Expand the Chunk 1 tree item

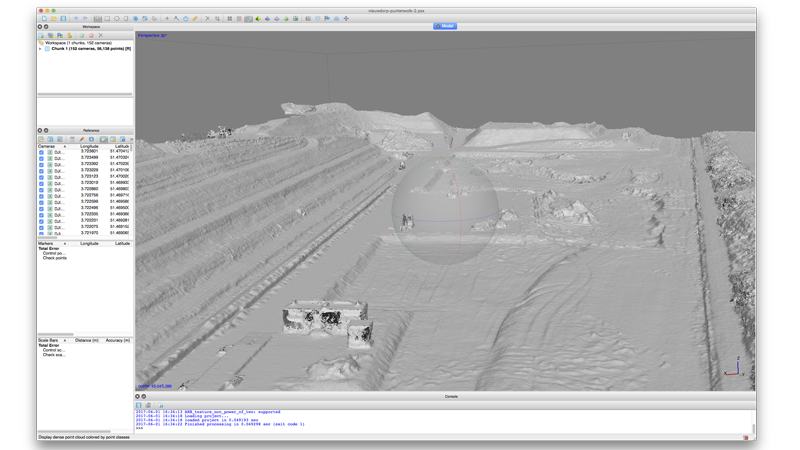coord(40,48)
